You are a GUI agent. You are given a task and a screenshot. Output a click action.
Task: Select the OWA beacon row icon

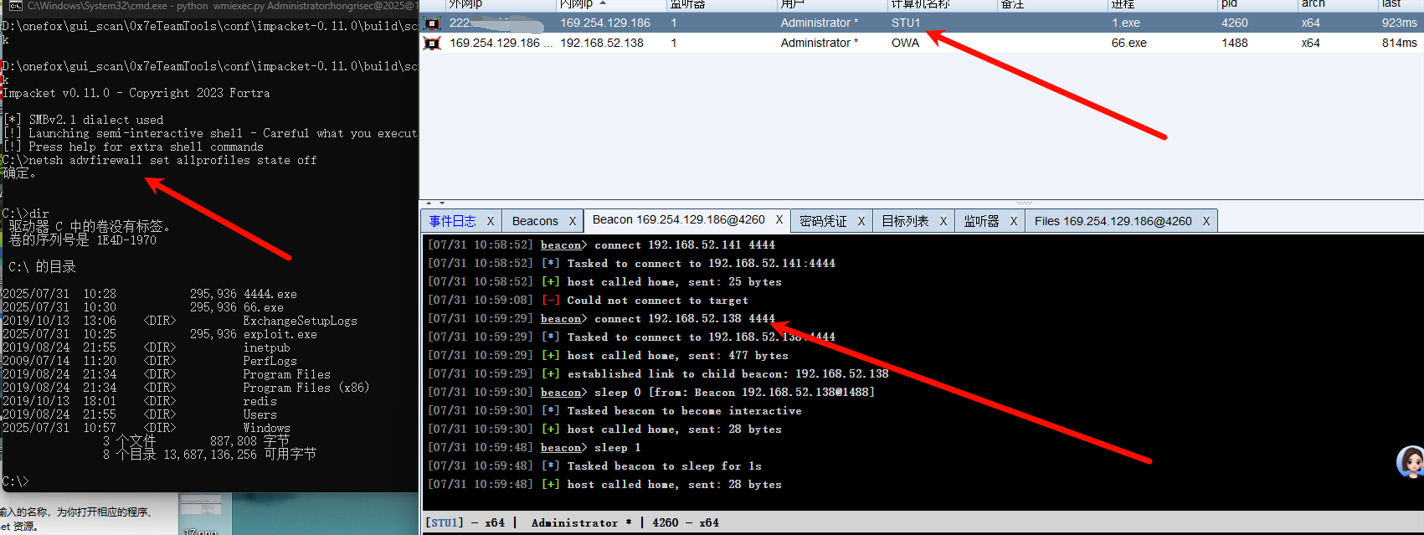click(432, 43)
